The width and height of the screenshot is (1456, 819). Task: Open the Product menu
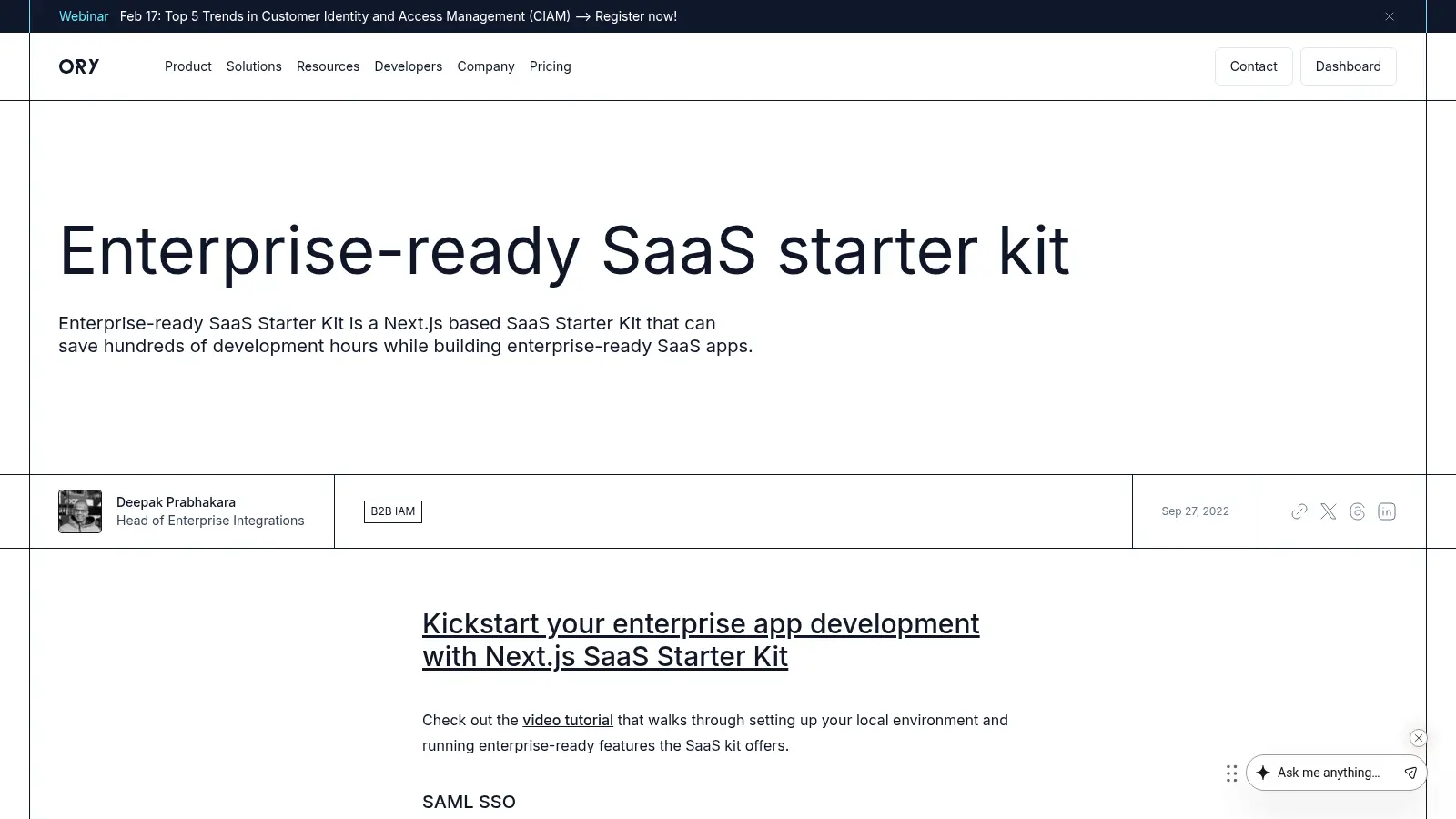[188, 66]
